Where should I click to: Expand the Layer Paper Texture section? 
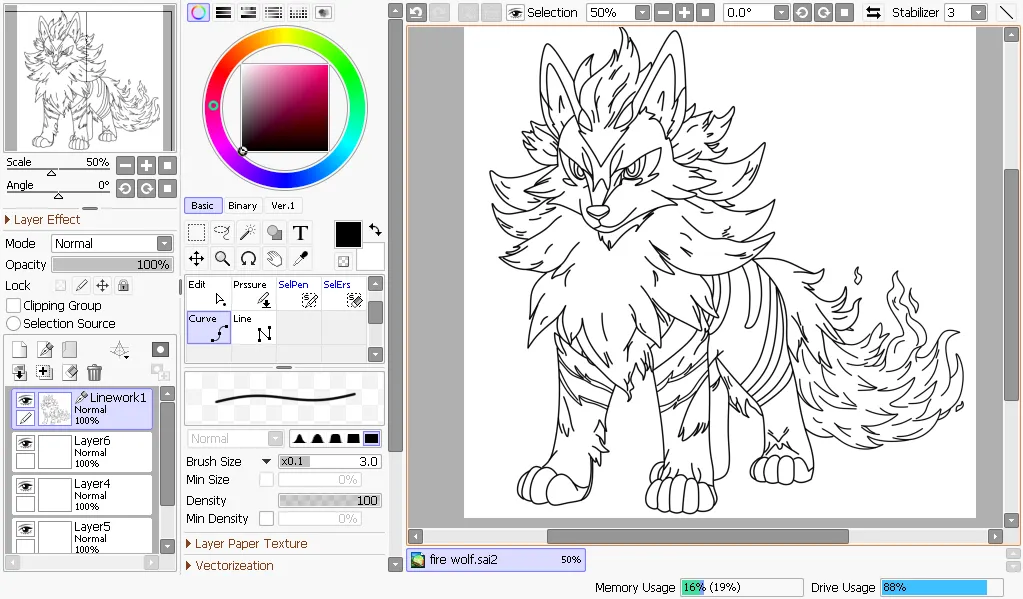click(x=247, y=544)
